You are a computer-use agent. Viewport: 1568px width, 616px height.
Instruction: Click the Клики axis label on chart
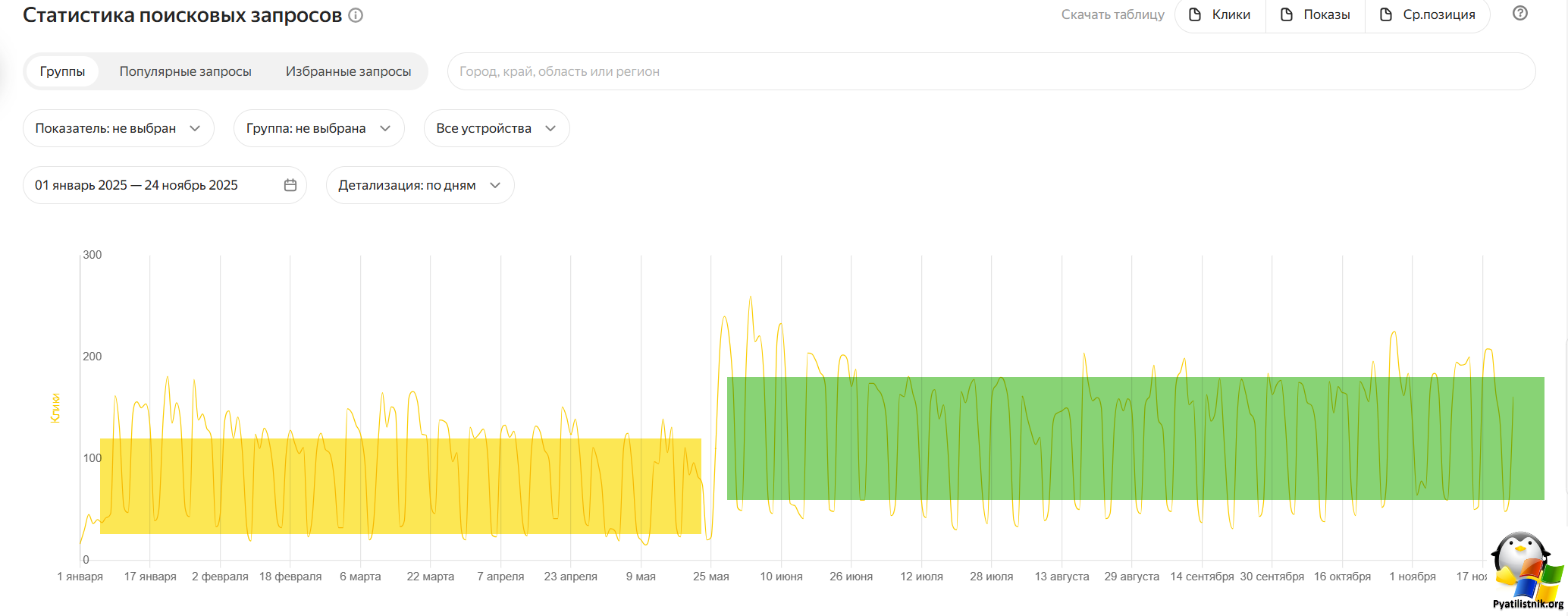point(55,408)
